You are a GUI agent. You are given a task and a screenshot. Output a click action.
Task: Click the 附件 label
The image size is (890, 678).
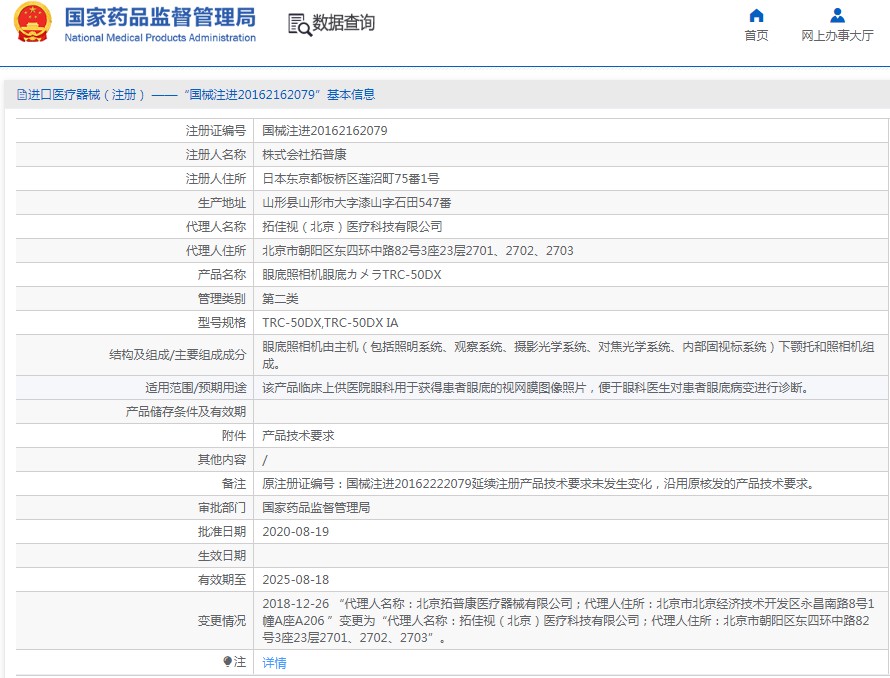(234, 436)
